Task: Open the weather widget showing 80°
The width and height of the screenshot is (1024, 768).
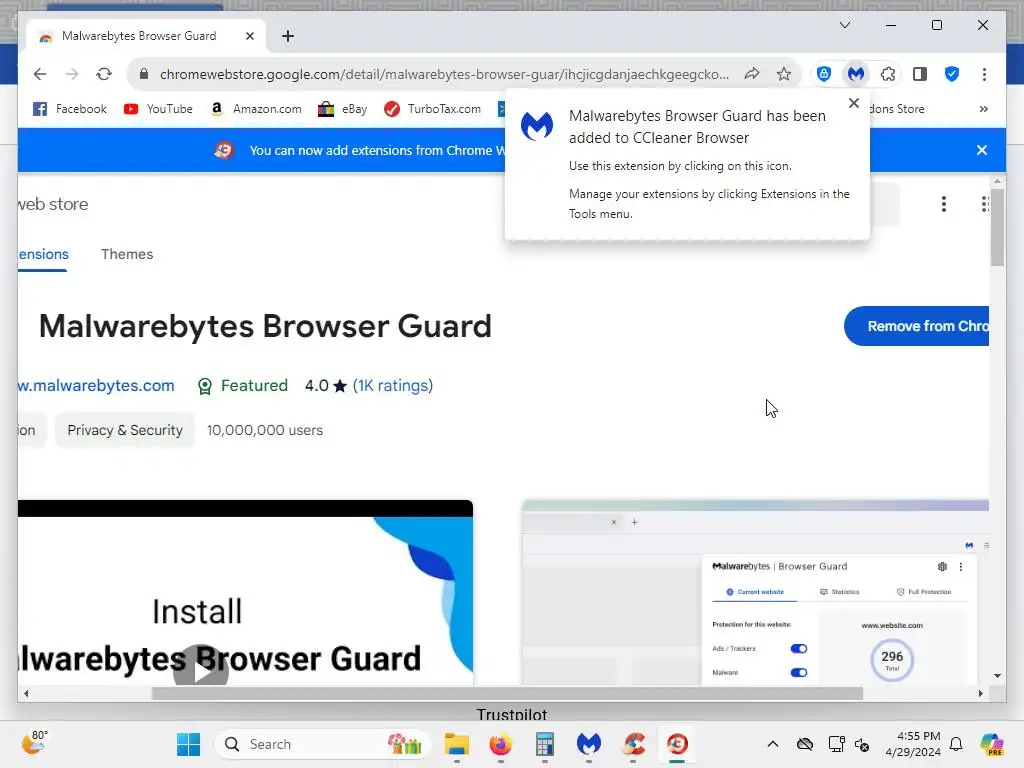Action: 34,743
